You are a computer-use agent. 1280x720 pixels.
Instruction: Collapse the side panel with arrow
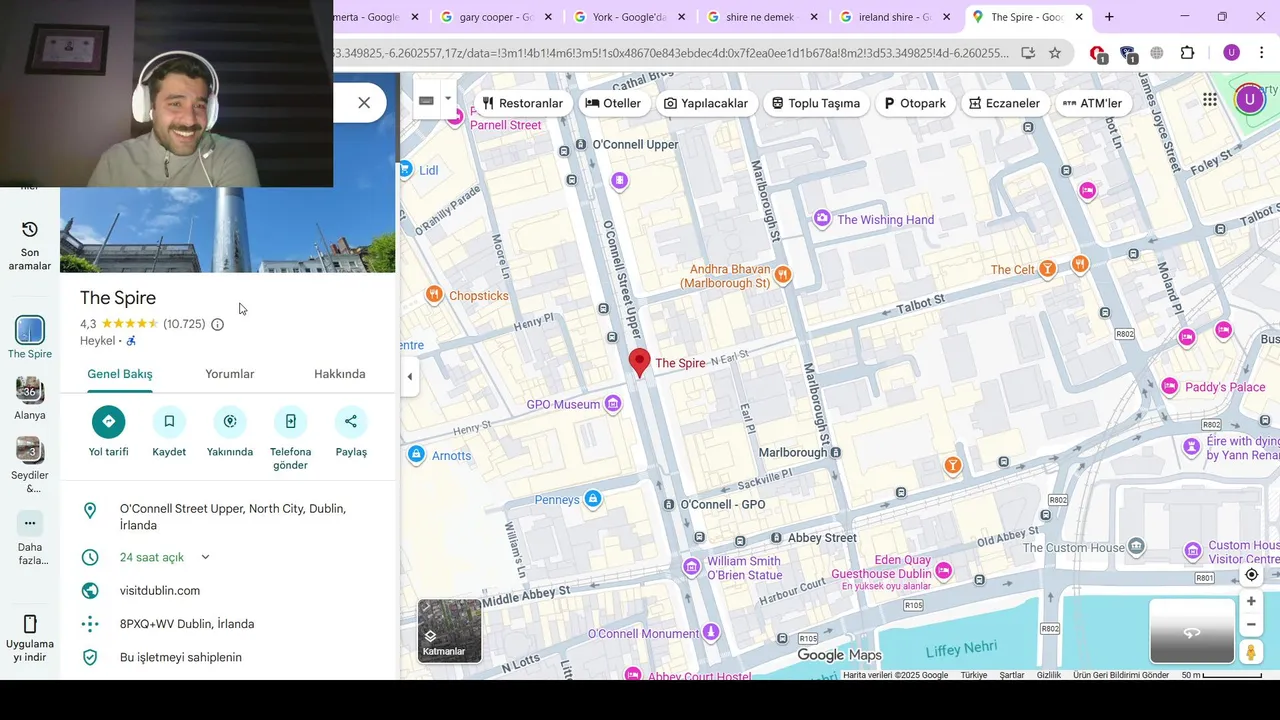(x=409, y=376)
